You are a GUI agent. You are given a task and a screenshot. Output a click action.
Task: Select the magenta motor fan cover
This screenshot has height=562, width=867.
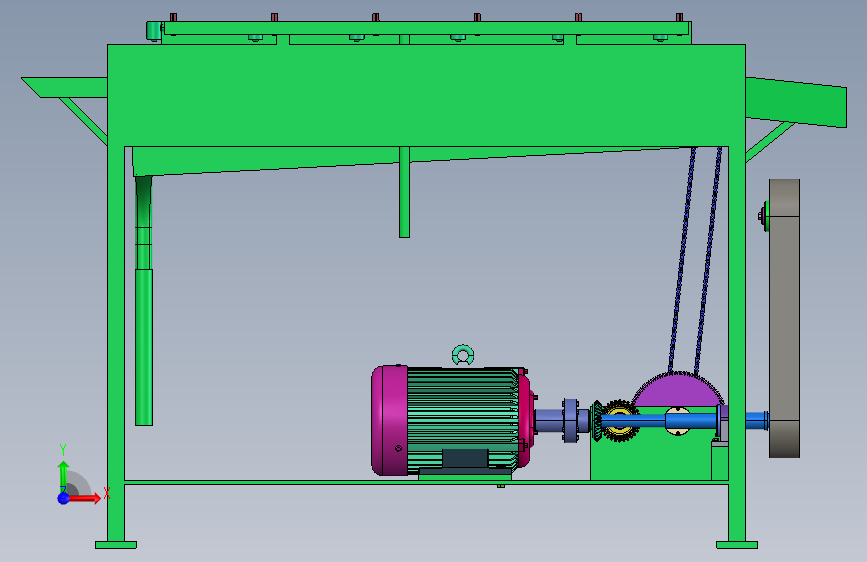click(x=389, y=420)
